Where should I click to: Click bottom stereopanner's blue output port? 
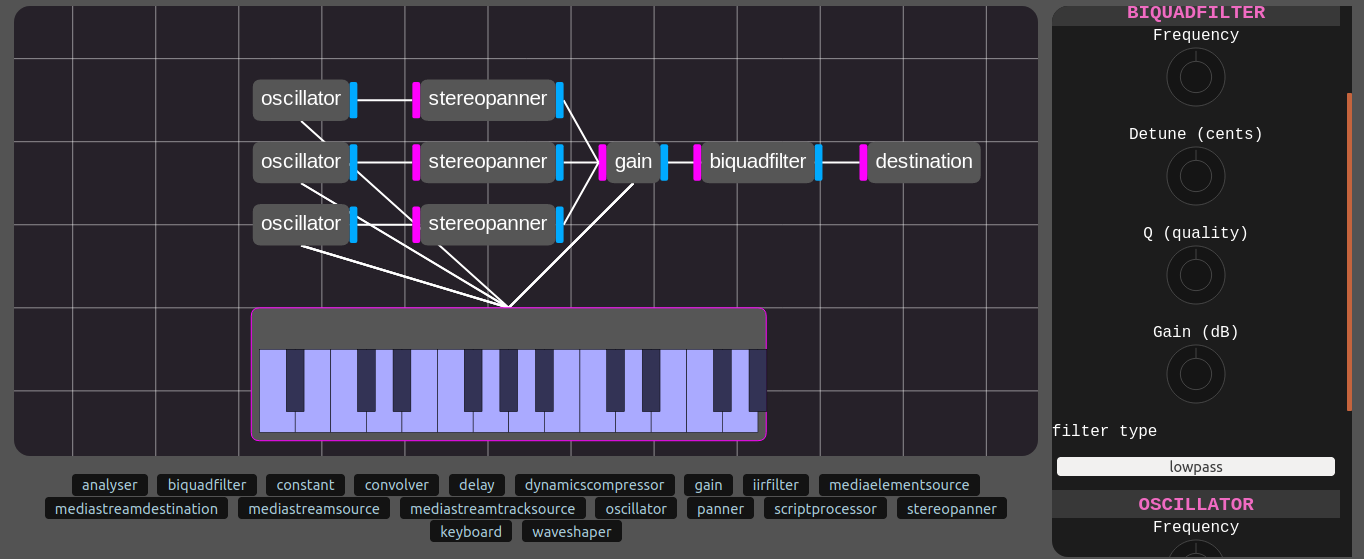[x=560, y=224]
